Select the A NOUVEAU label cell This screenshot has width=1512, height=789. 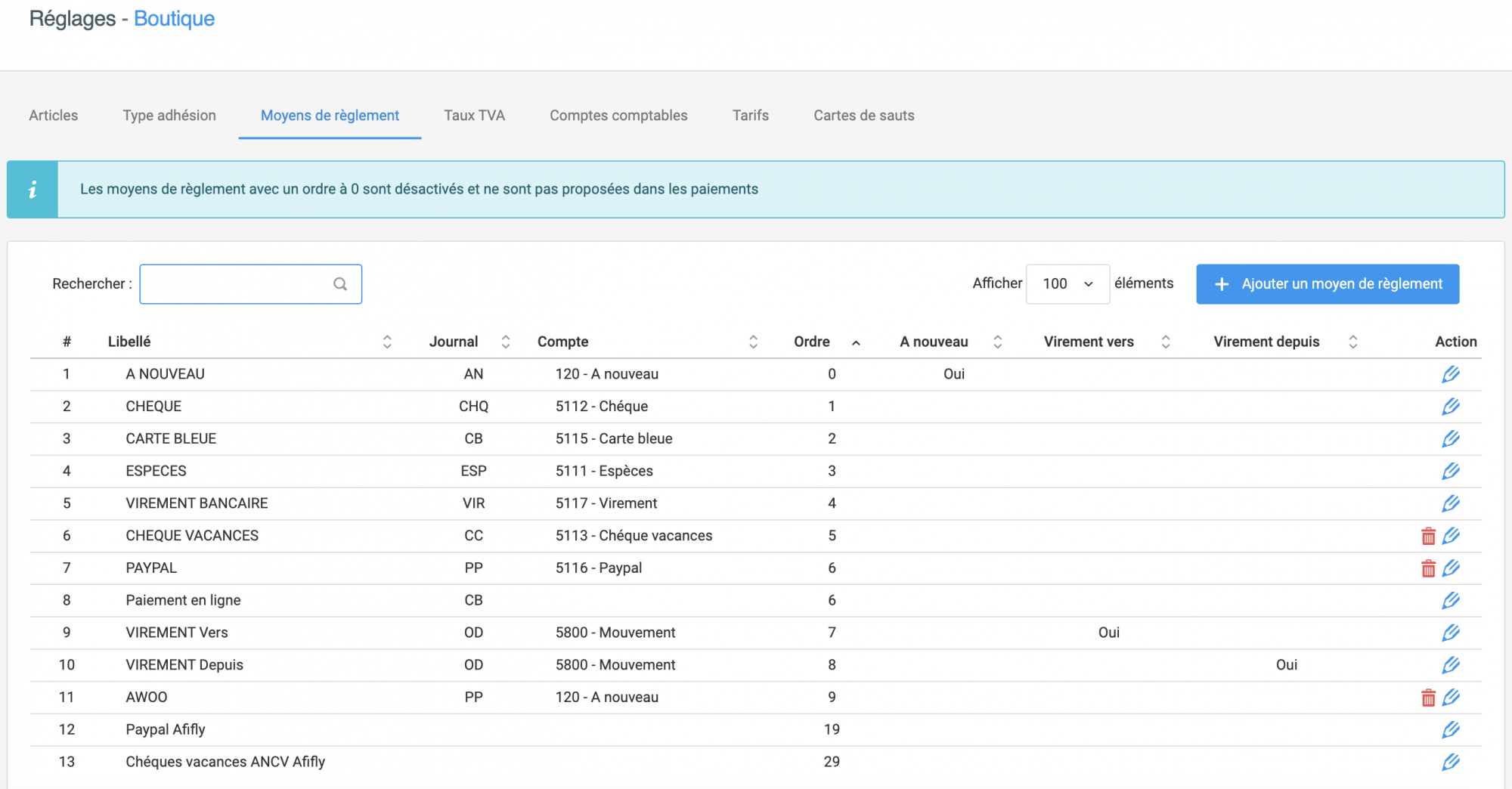[x=165, y=374]
